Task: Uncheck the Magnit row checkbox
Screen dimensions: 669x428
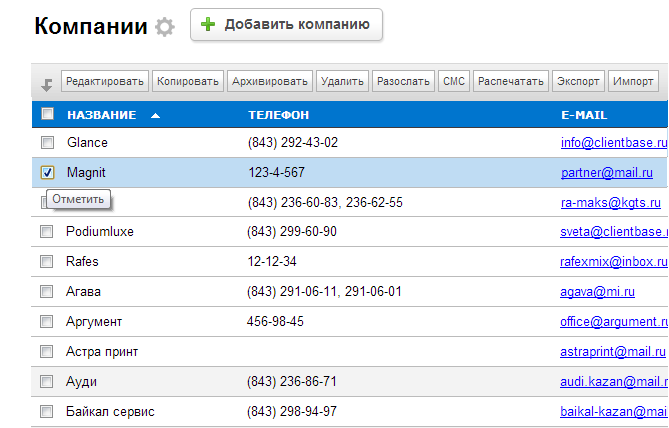Action: point(47,172)
